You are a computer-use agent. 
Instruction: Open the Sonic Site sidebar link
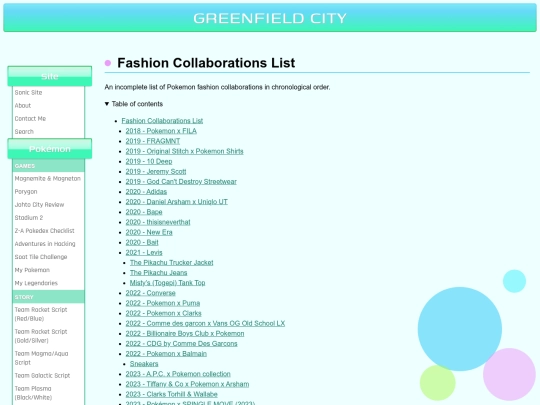(28, 92)
